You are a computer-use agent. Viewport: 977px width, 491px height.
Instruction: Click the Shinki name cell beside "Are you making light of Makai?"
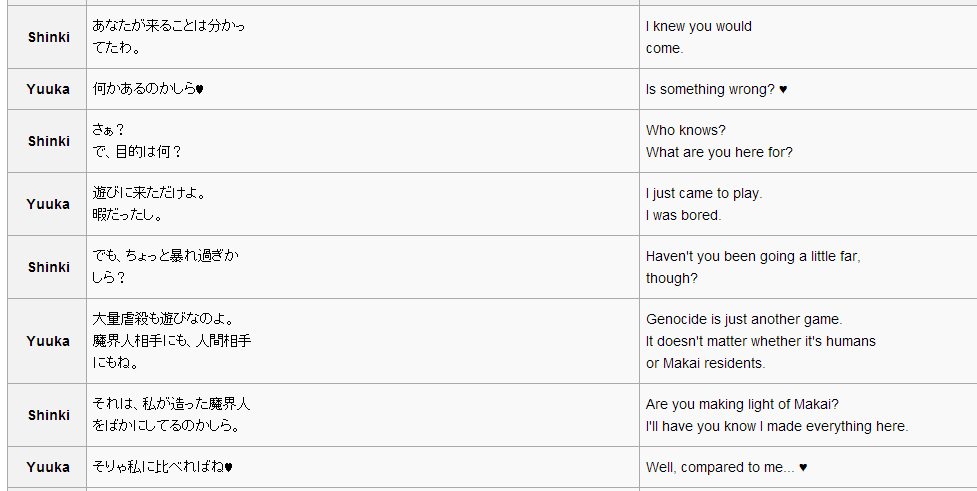point(48,415)
